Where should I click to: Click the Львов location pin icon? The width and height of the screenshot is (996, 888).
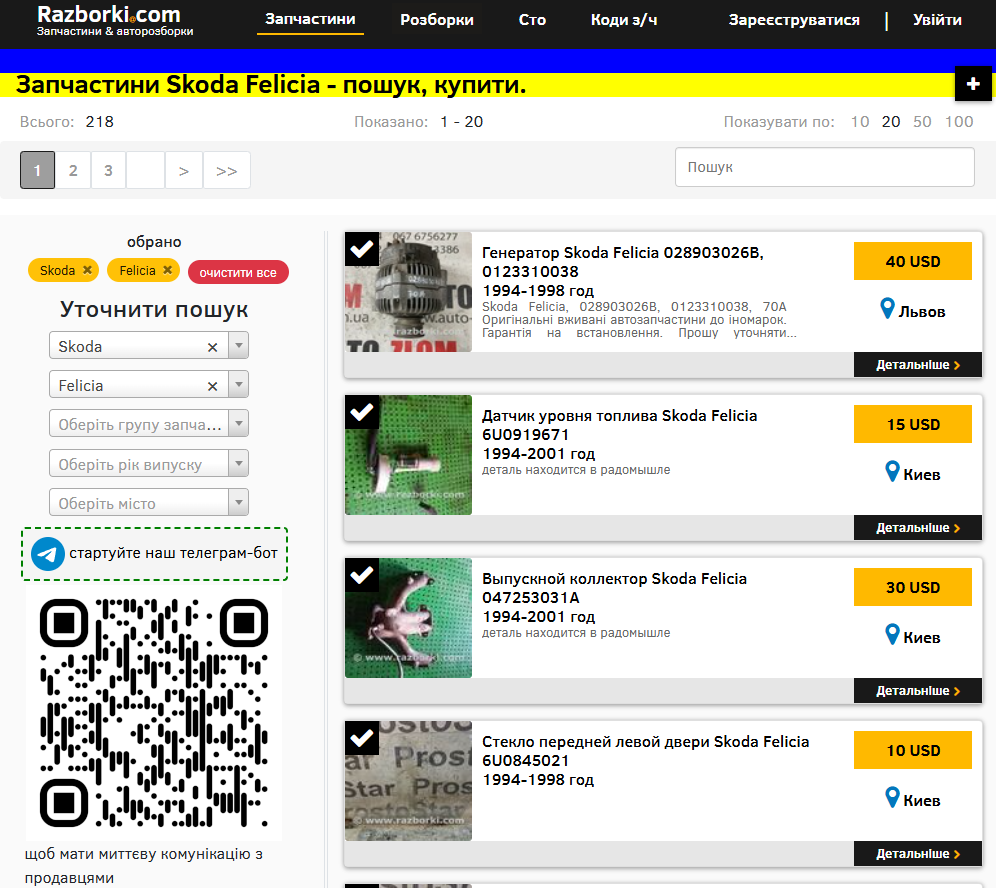(887, 309)
